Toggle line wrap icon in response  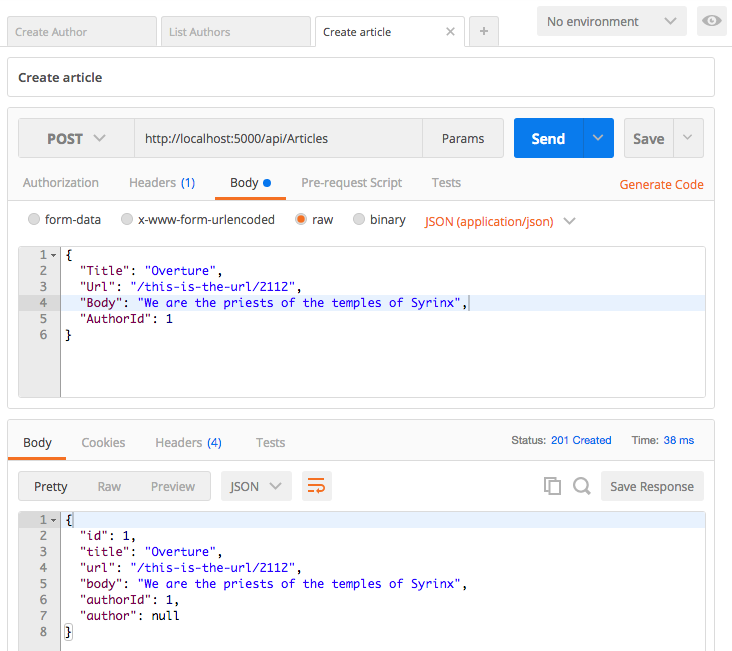point(317,486)
